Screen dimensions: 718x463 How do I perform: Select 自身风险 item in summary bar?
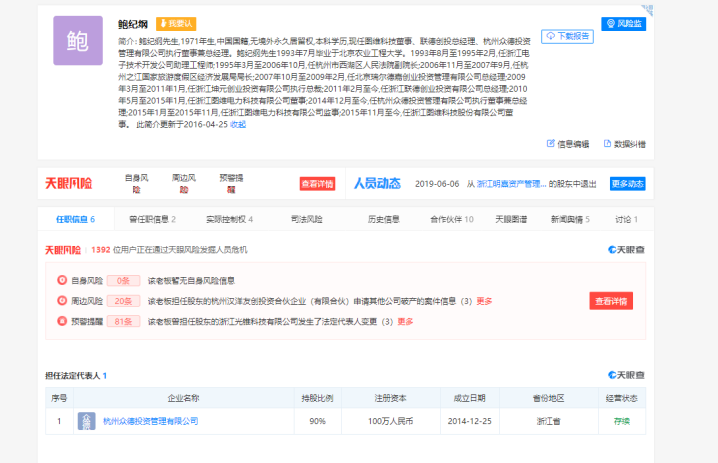136,184
